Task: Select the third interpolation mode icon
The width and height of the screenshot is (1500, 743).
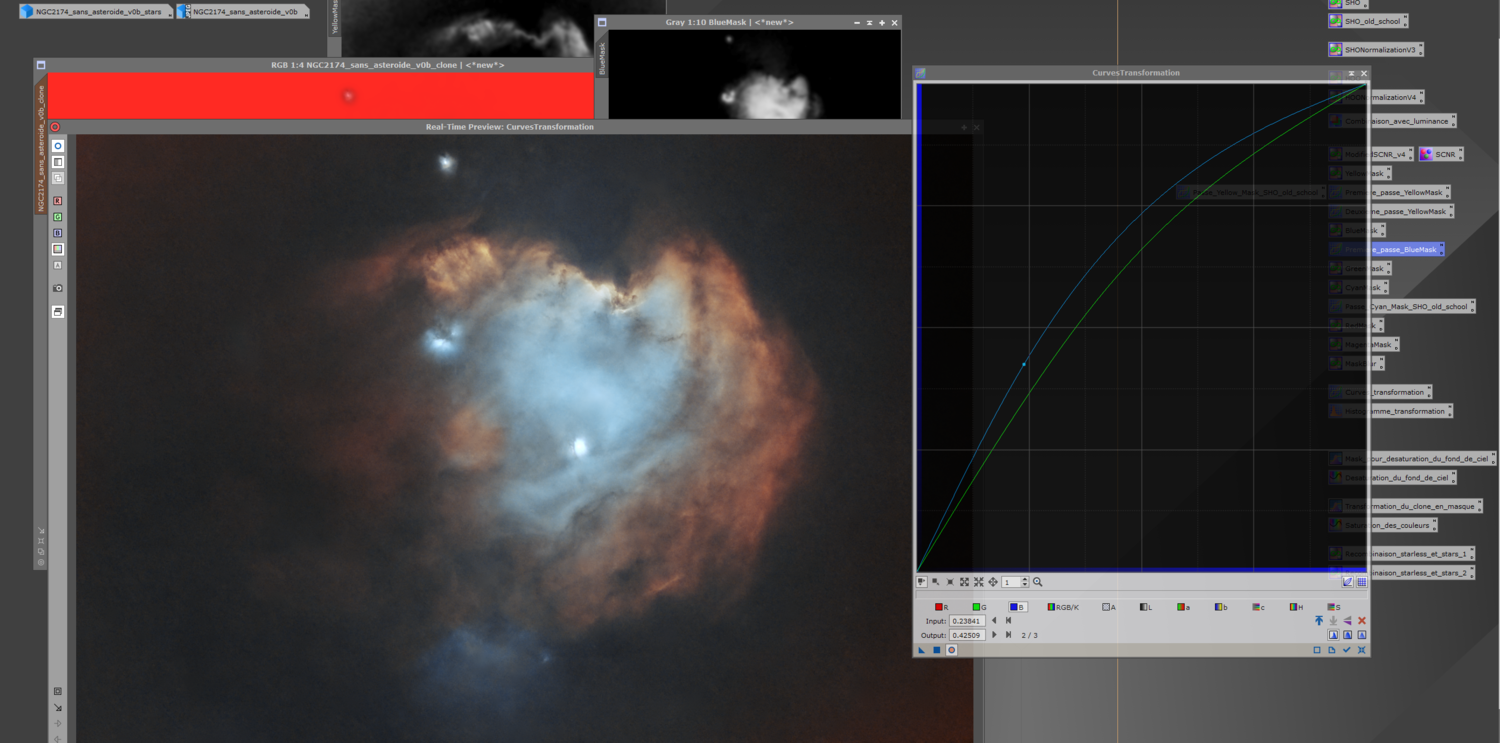Action: pyautogui.click(x=1362, y=635)
